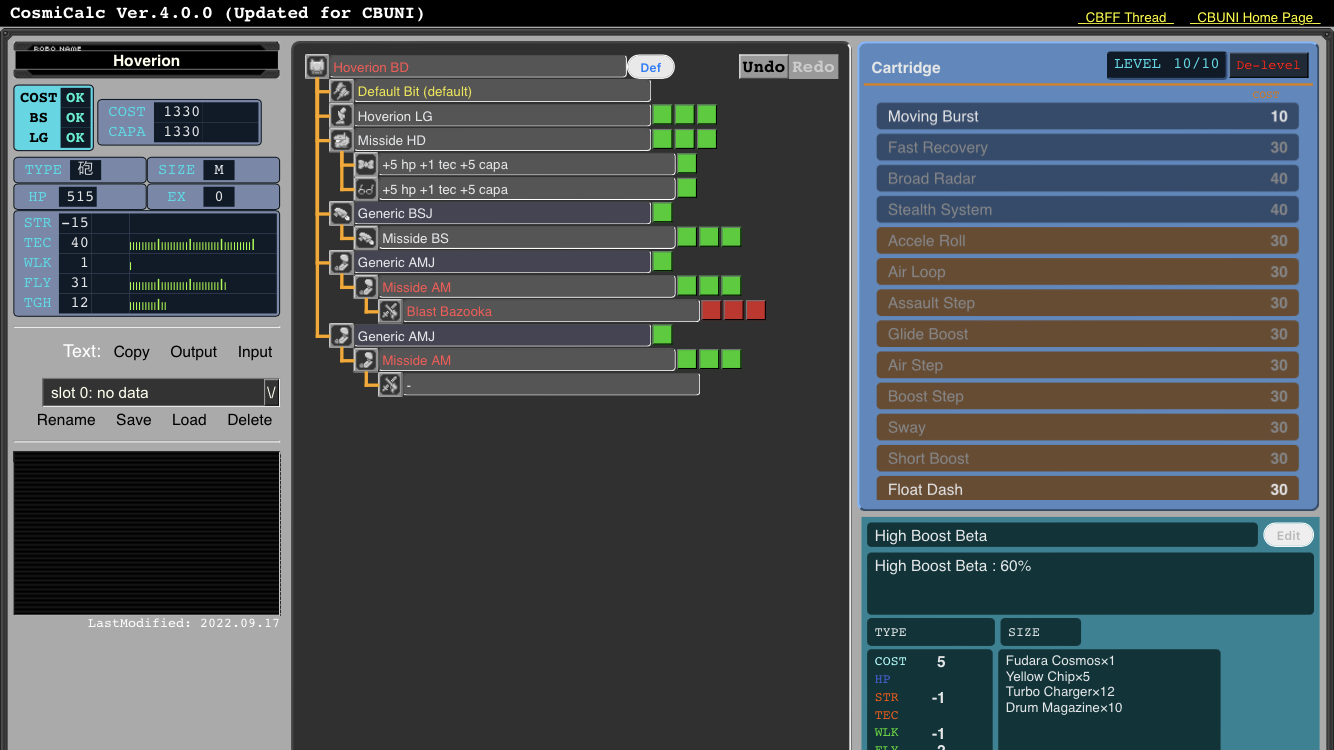Click the Copy text option

pyautogui.click(x=131, y=352)
